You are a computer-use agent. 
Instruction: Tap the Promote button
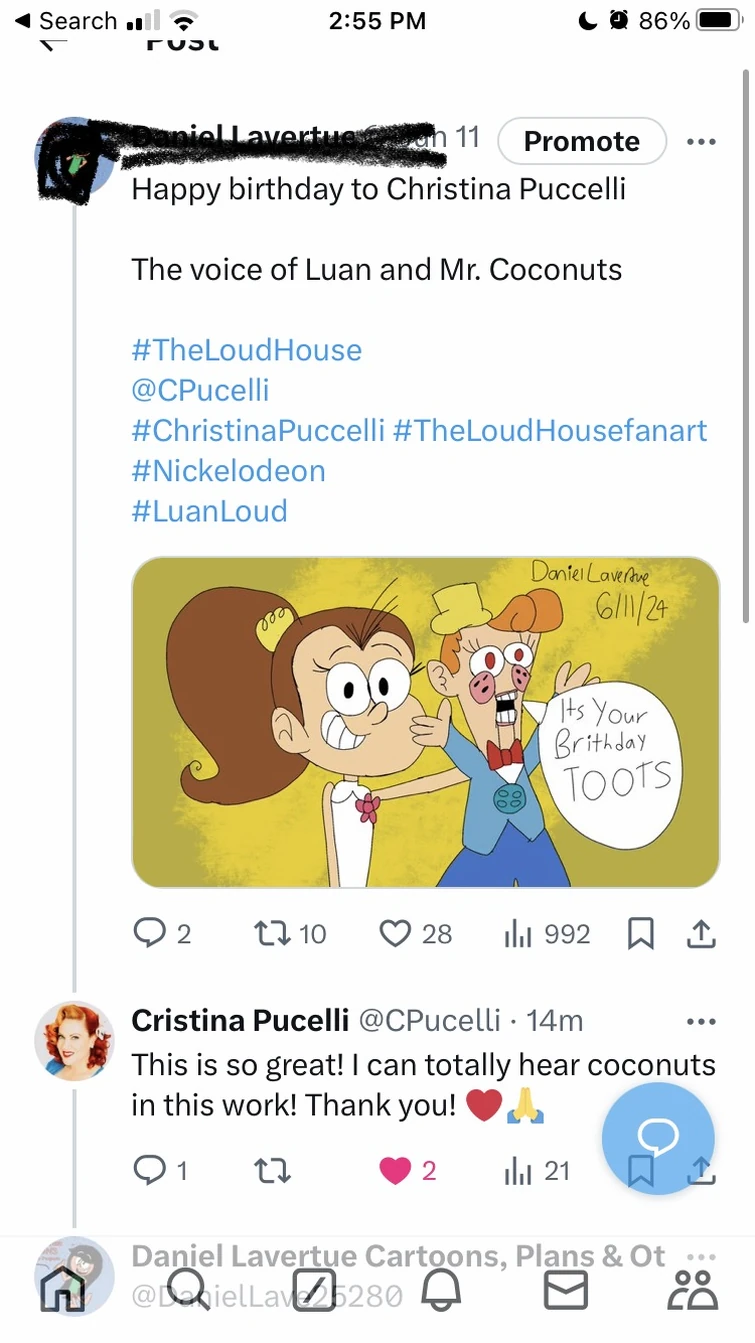click(581, 141)
